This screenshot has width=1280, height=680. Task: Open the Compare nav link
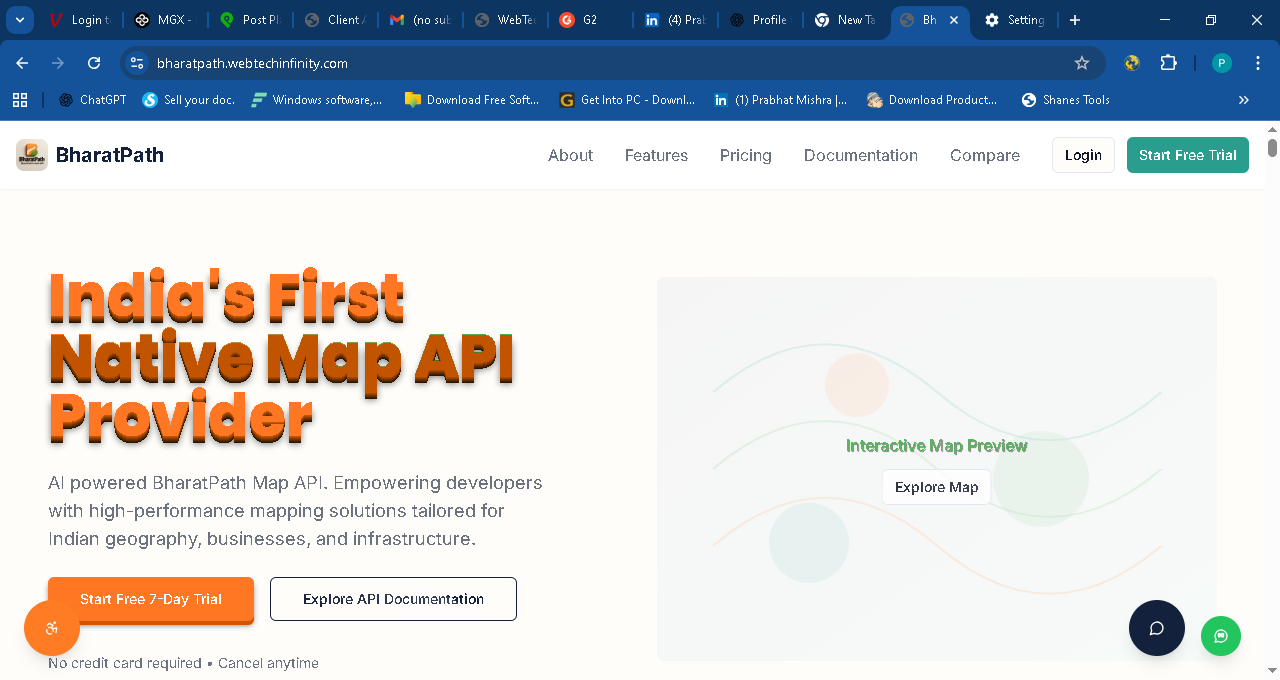(985, 155)
